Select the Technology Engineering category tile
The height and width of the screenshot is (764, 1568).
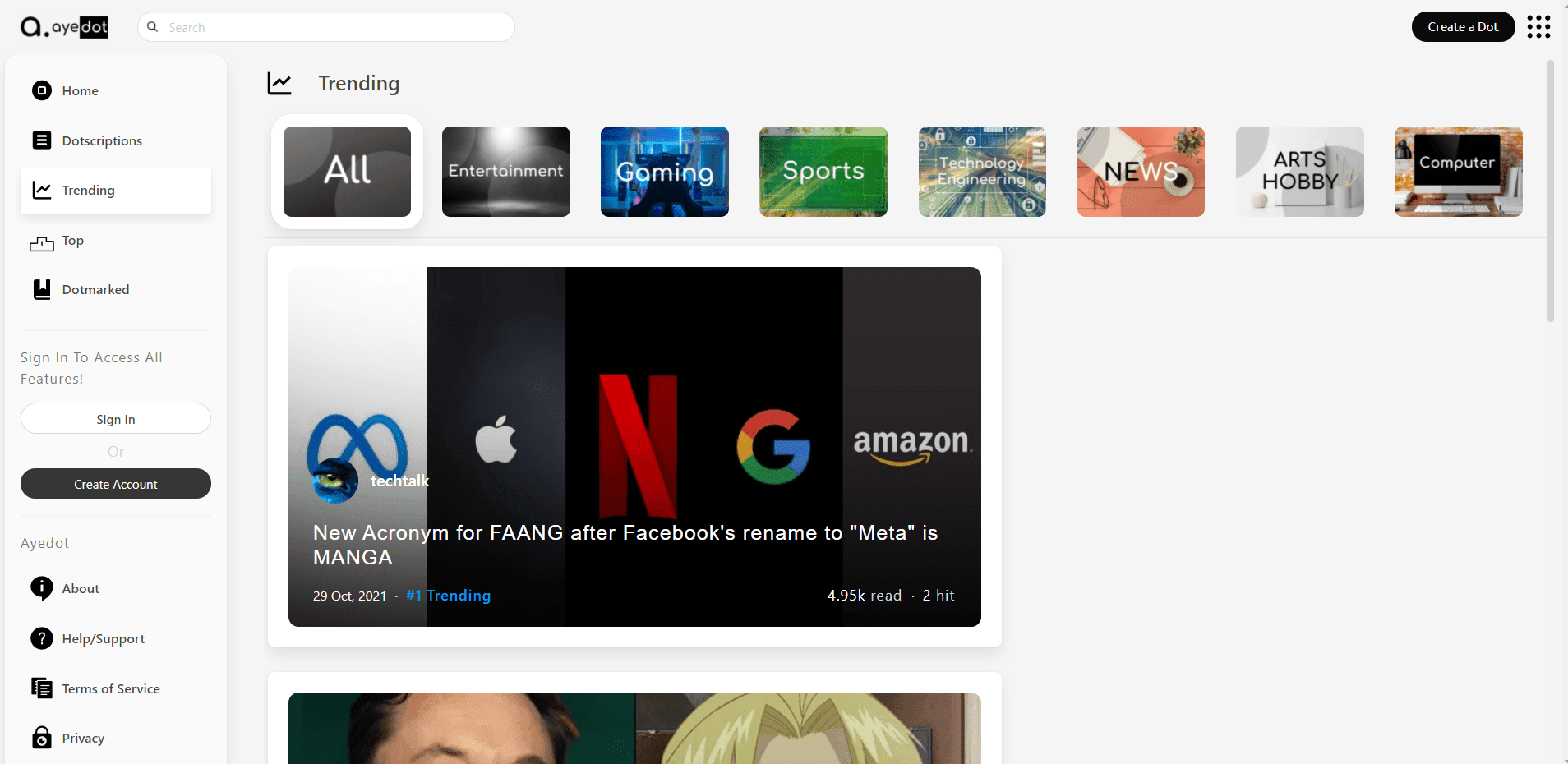click(982, 172)
